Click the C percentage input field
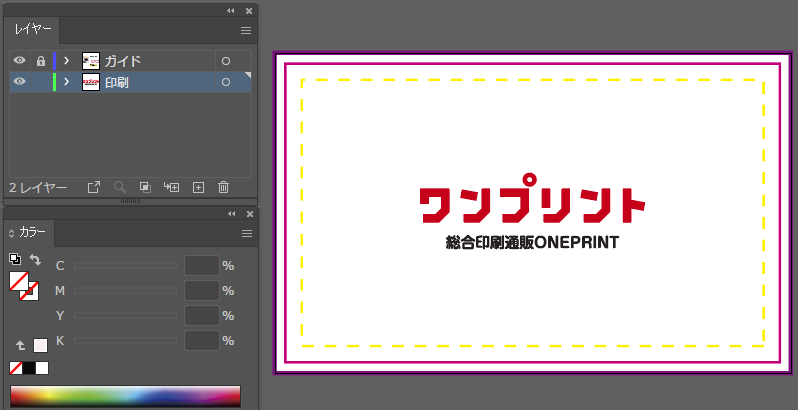The height and width of the screenshot is (410, 798). pyautogui.click(x=201, y=266)
